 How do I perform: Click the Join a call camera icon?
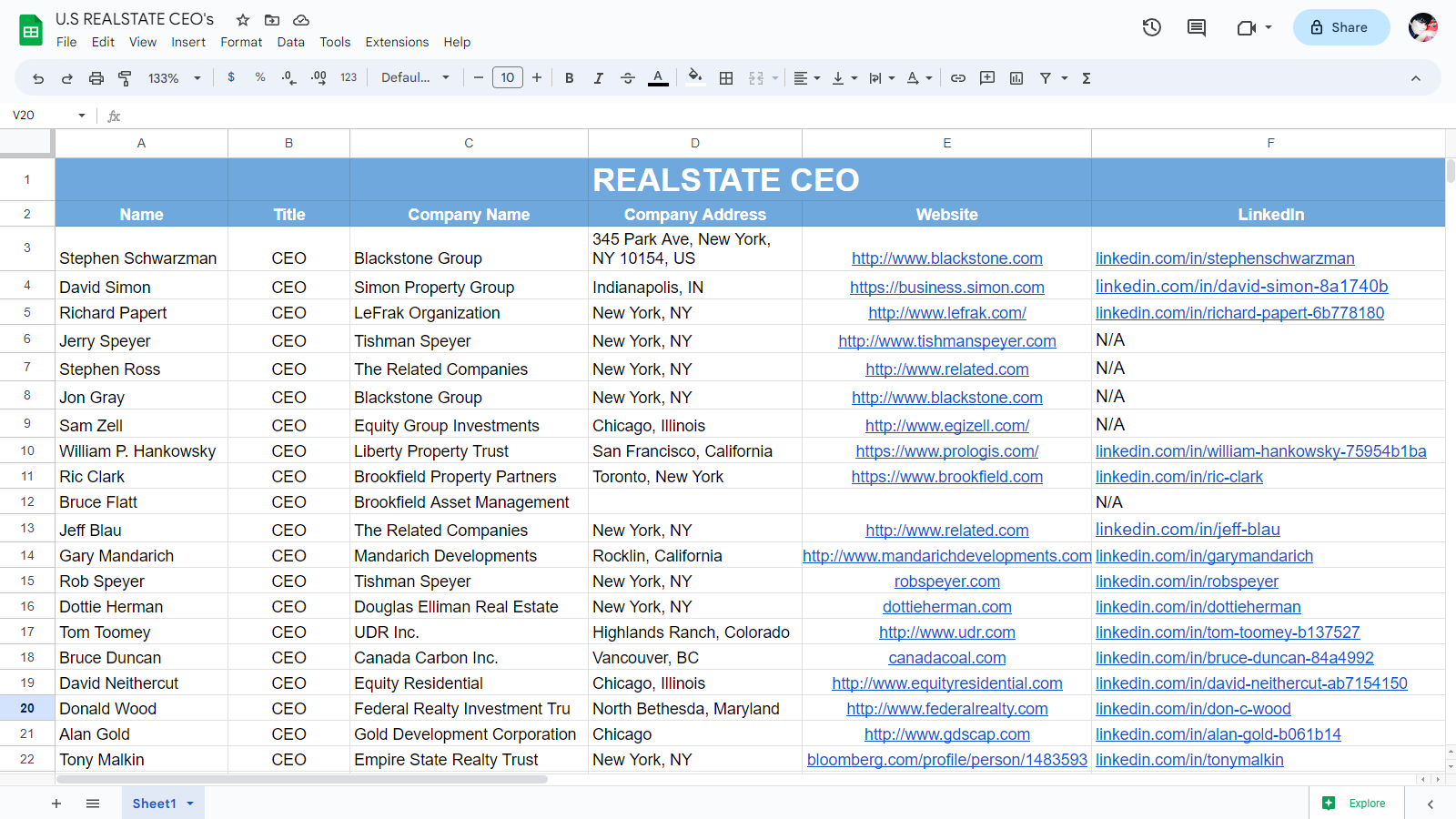click(x=1247, y=27)
